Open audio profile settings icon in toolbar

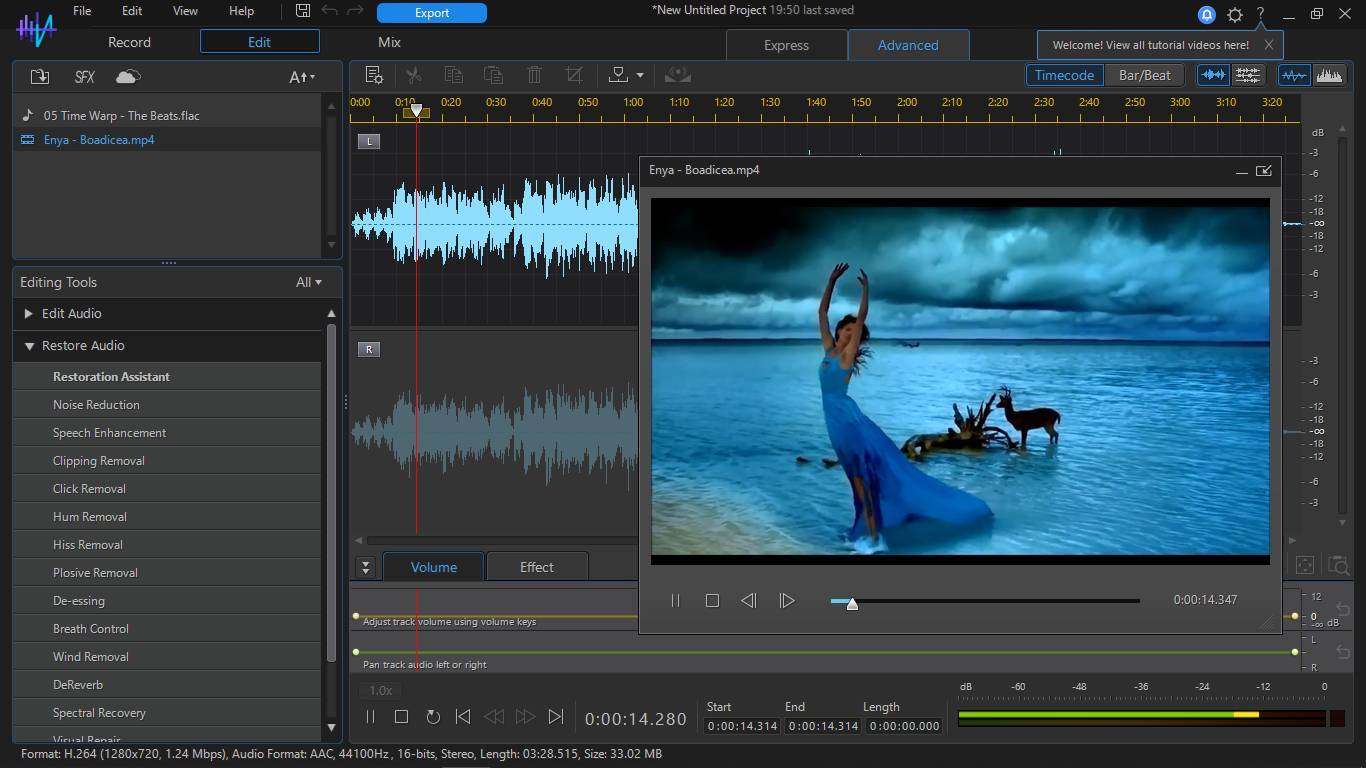click(x=374, y=75)
